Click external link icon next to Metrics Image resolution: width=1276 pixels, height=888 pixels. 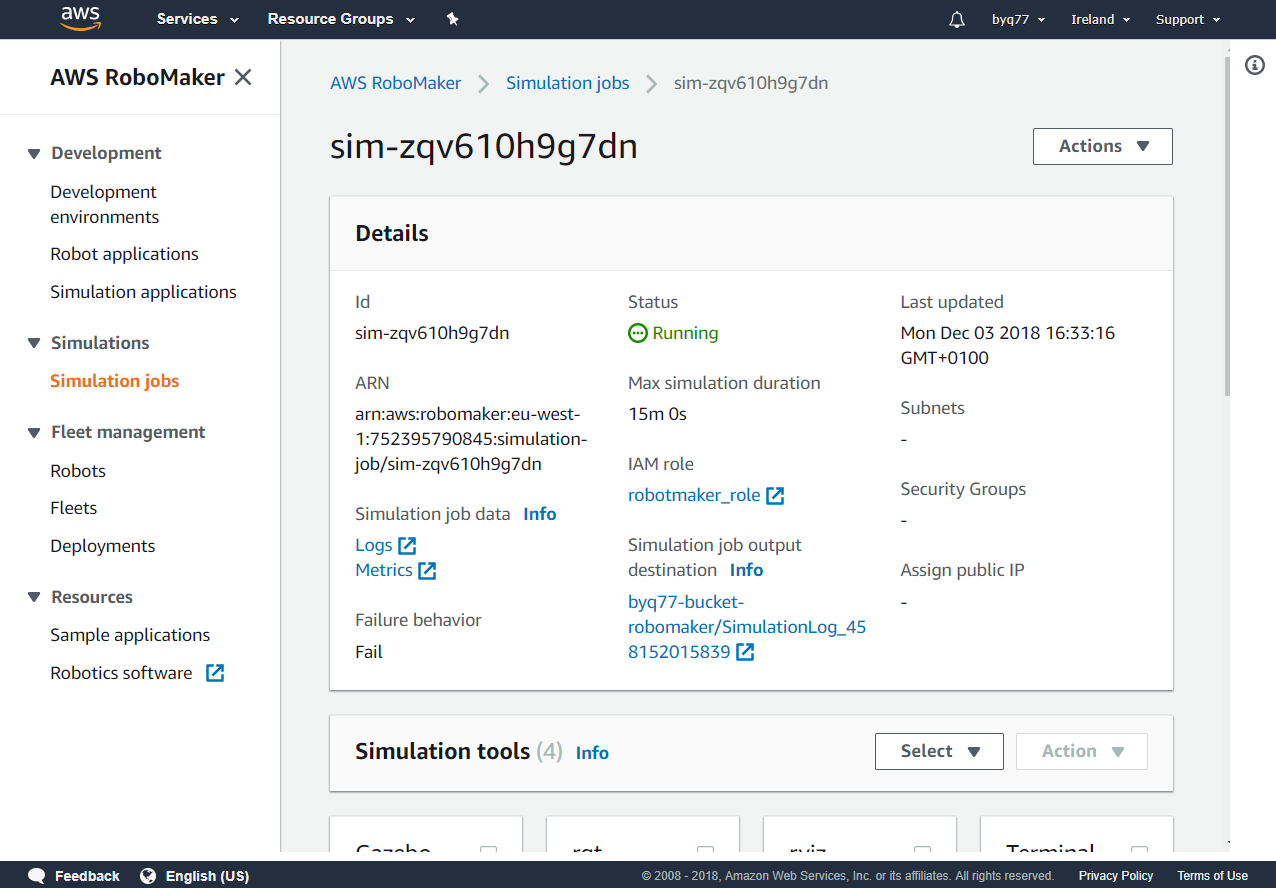[x=427, y=570]
